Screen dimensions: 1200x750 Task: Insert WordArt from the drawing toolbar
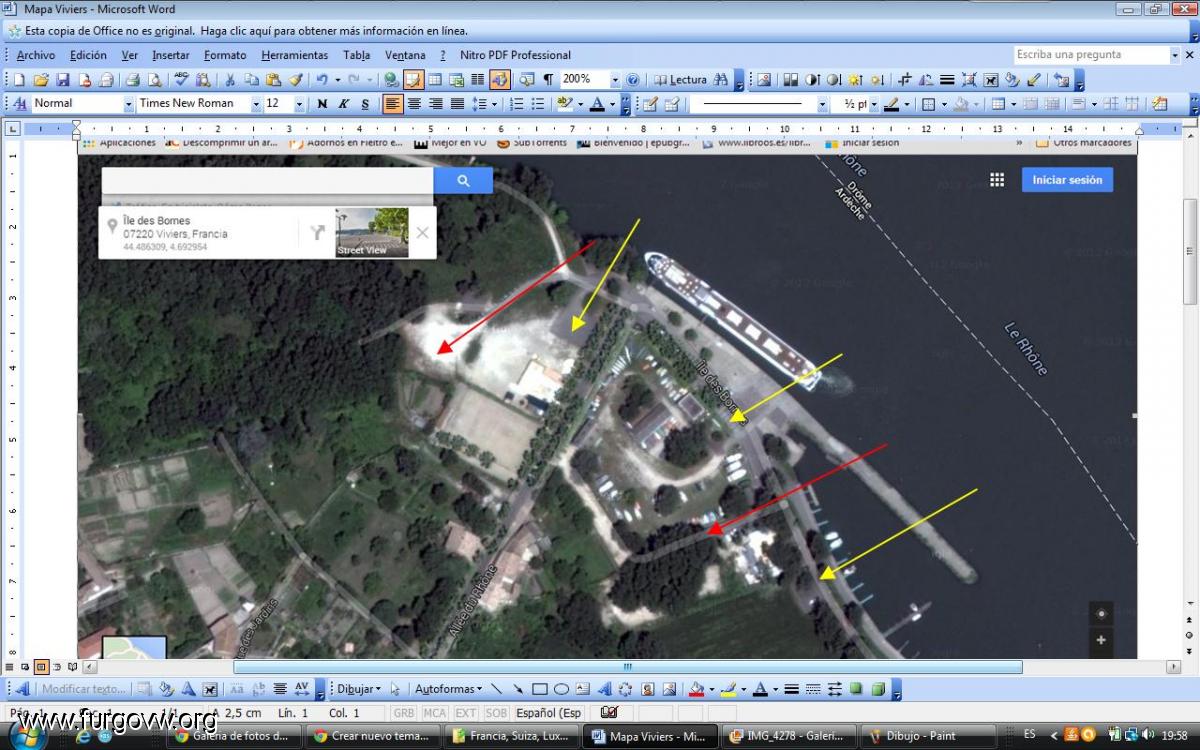coord(604,689)
